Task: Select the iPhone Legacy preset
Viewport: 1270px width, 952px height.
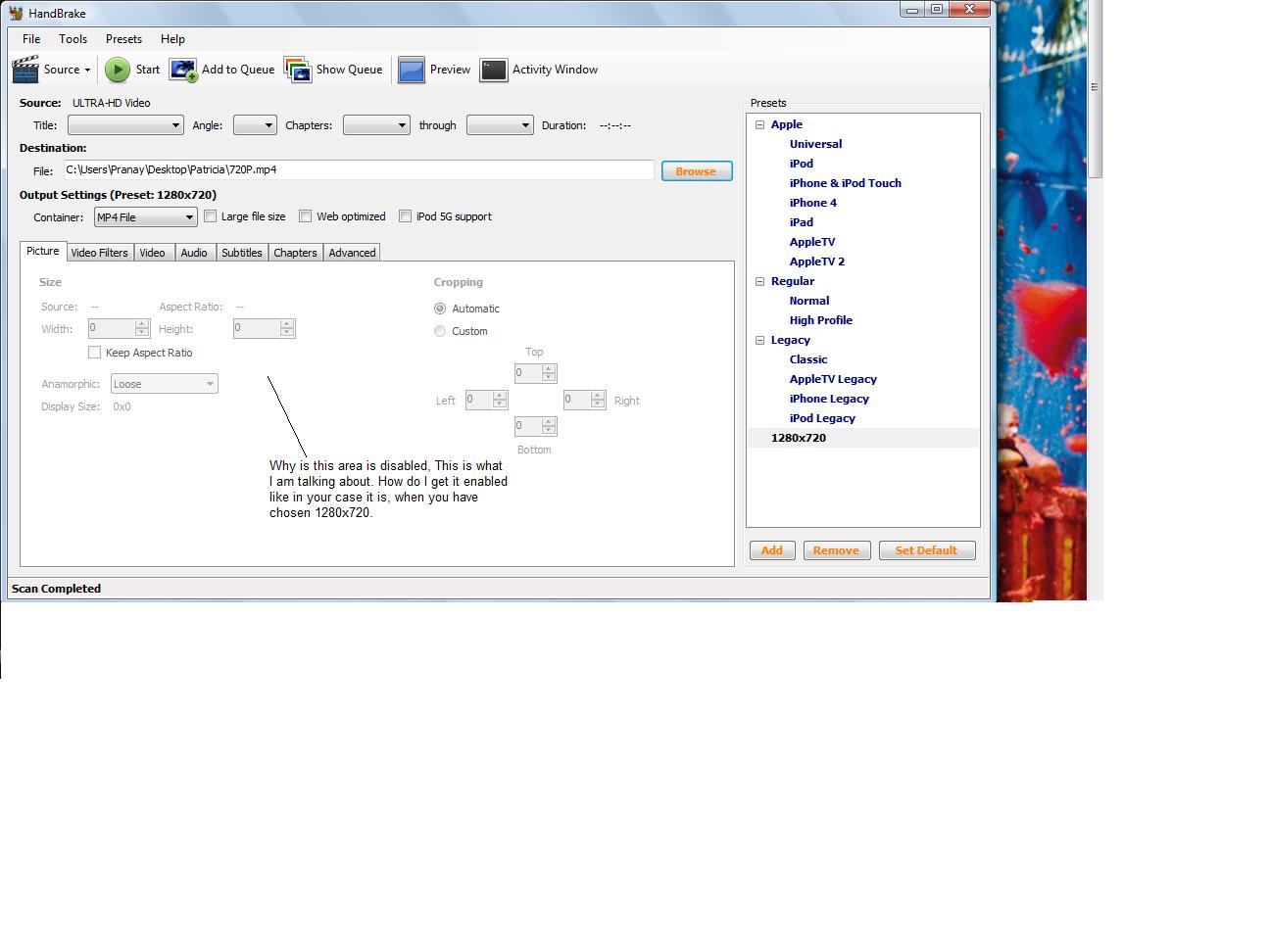Action: (x=829, y=399)
